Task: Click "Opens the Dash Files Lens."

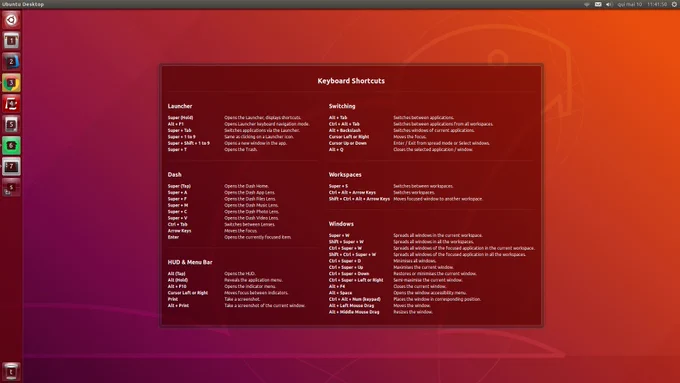Action: pos(250,199)
